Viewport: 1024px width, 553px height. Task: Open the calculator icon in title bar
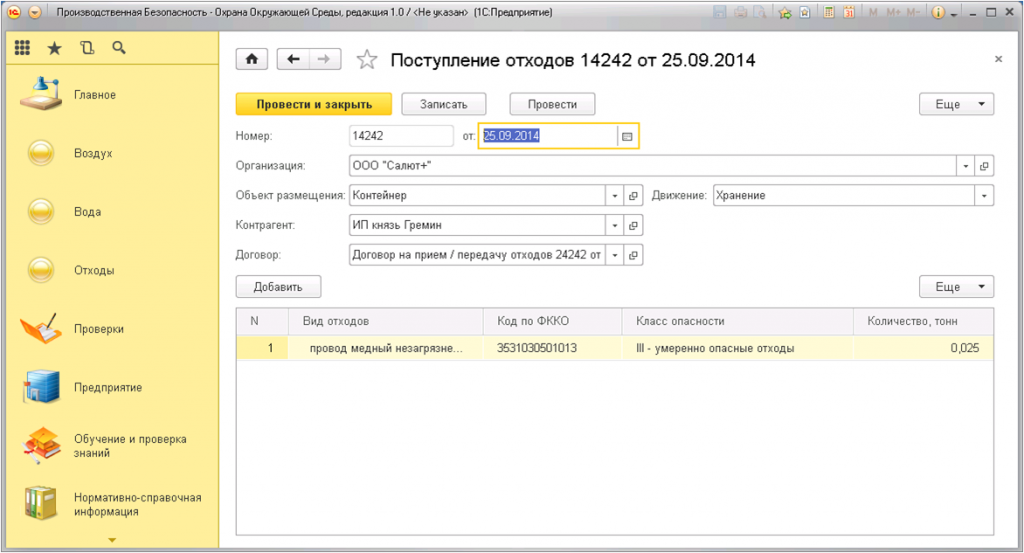click(827, 13)
